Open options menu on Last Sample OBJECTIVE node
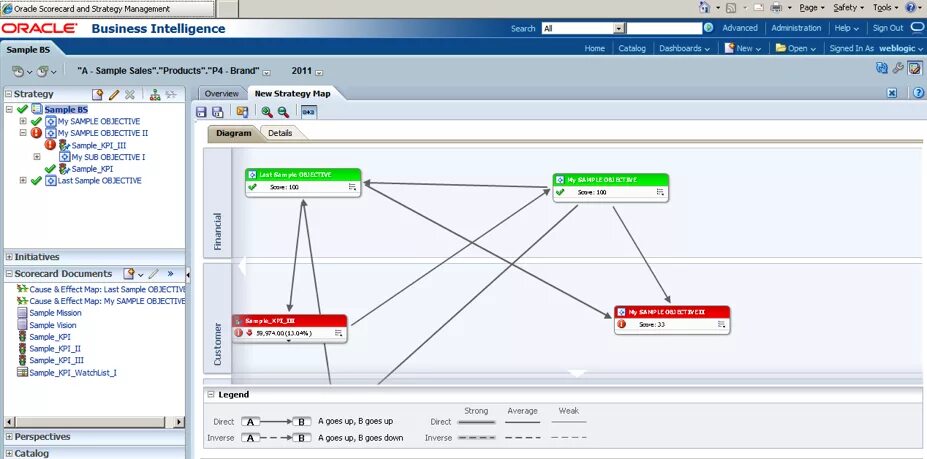927x459 pixels. click(352, 187)
